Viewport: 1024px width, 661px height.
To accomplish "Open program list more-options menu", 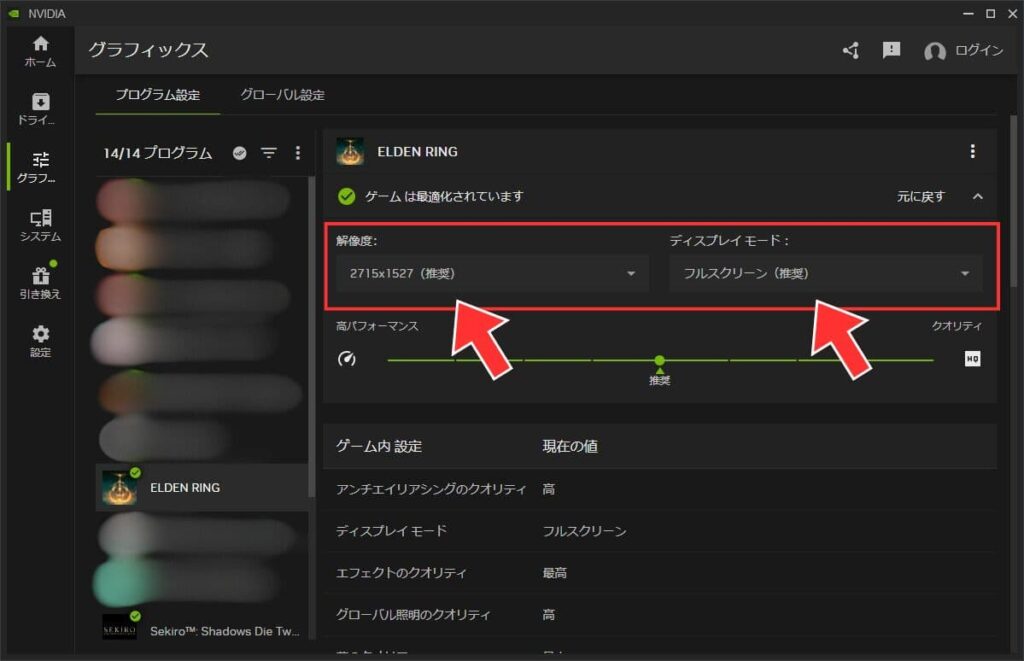I will (298, 153).
